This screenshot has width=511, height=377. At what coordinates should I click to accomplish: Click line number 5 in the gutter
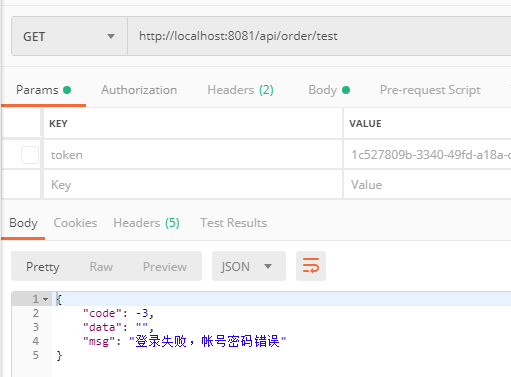36,355
